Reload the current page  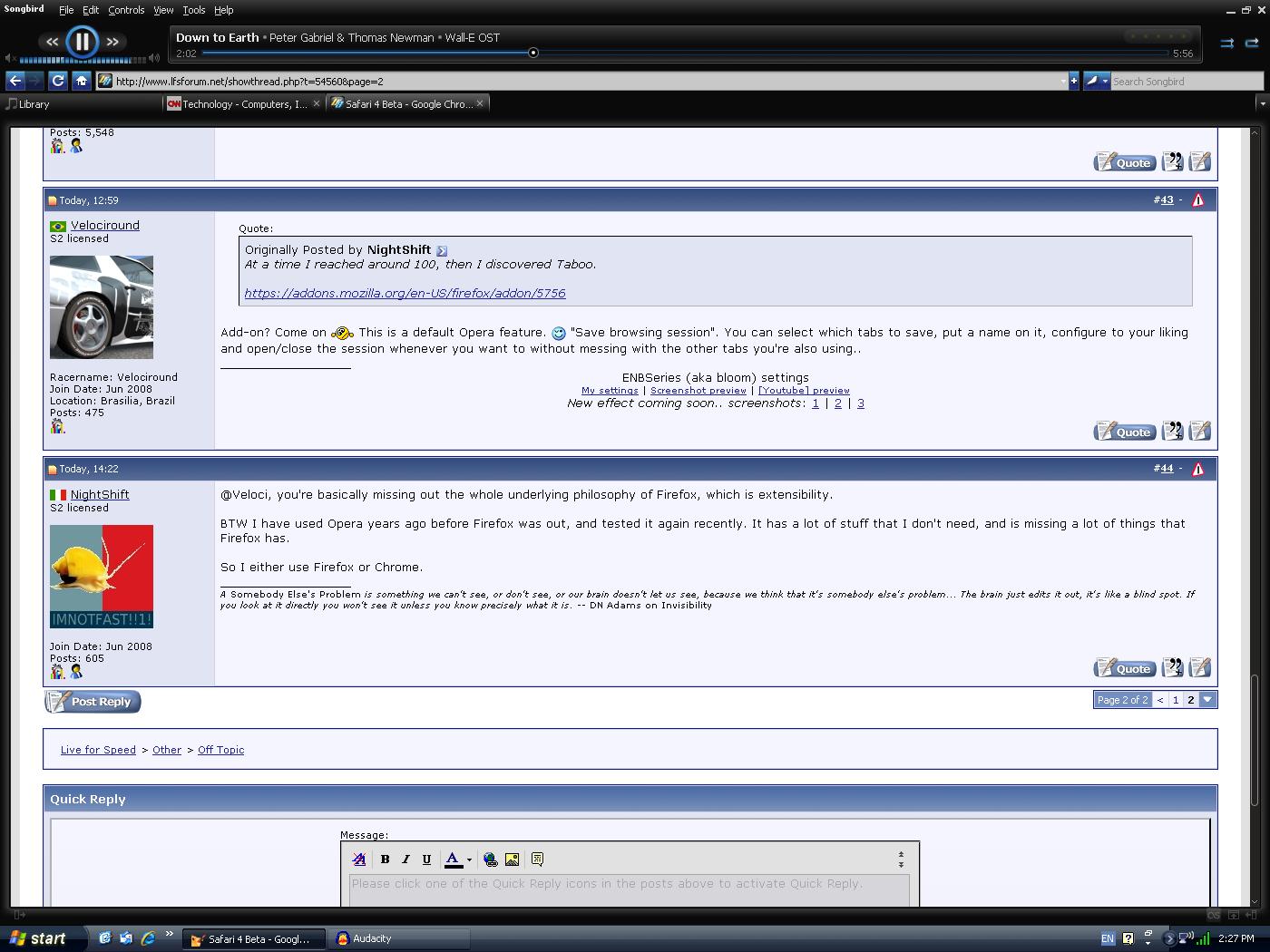pos(58,81)
